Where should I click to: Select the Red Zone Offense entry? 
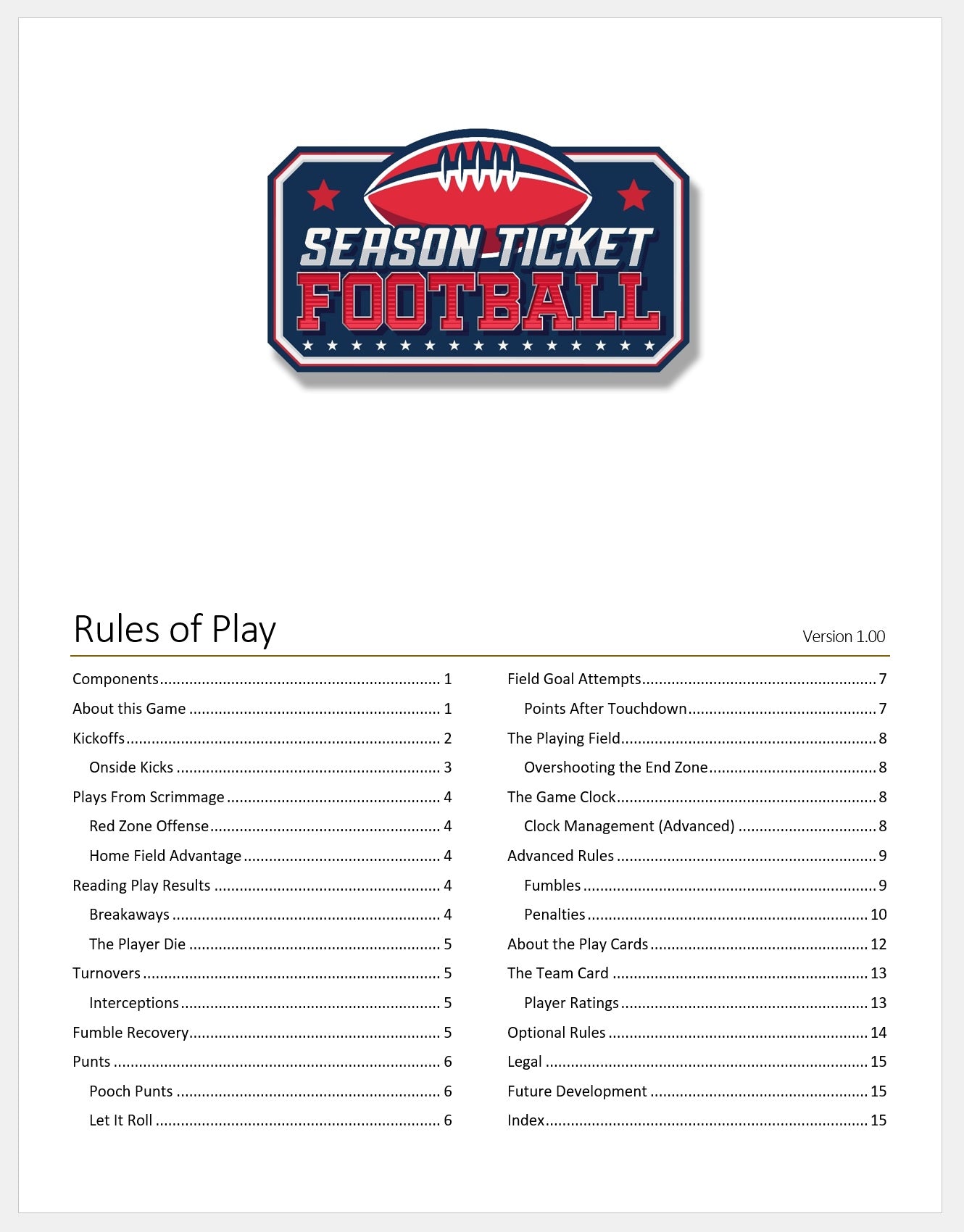149,826
